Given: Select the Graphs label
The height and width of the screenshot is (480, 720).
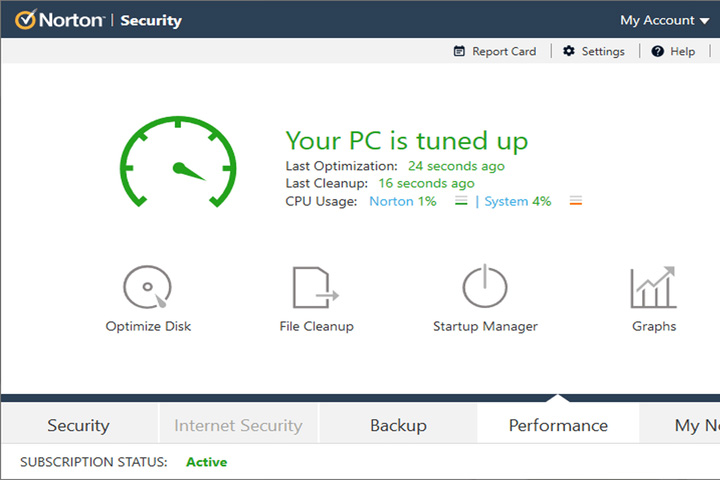Looking at the screenshot, I should tap(654, 326).
